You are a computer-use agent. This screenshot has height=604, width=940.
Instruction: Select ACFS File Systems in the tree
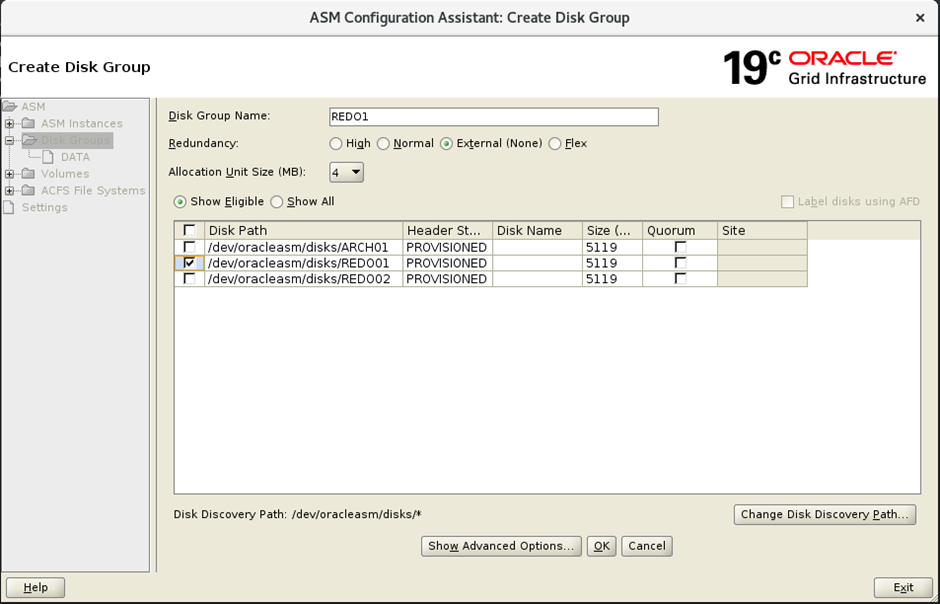pyautogui.click(x=93, y=191)
